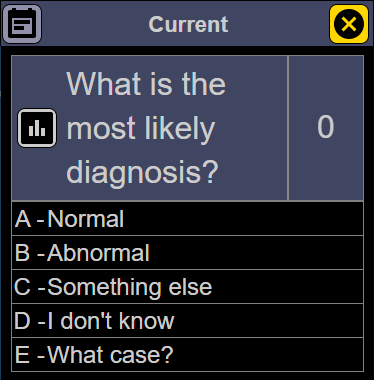The width and height of the screenshot is (374, 380).
Task: Choose option E - What case?
Action: 187,354
